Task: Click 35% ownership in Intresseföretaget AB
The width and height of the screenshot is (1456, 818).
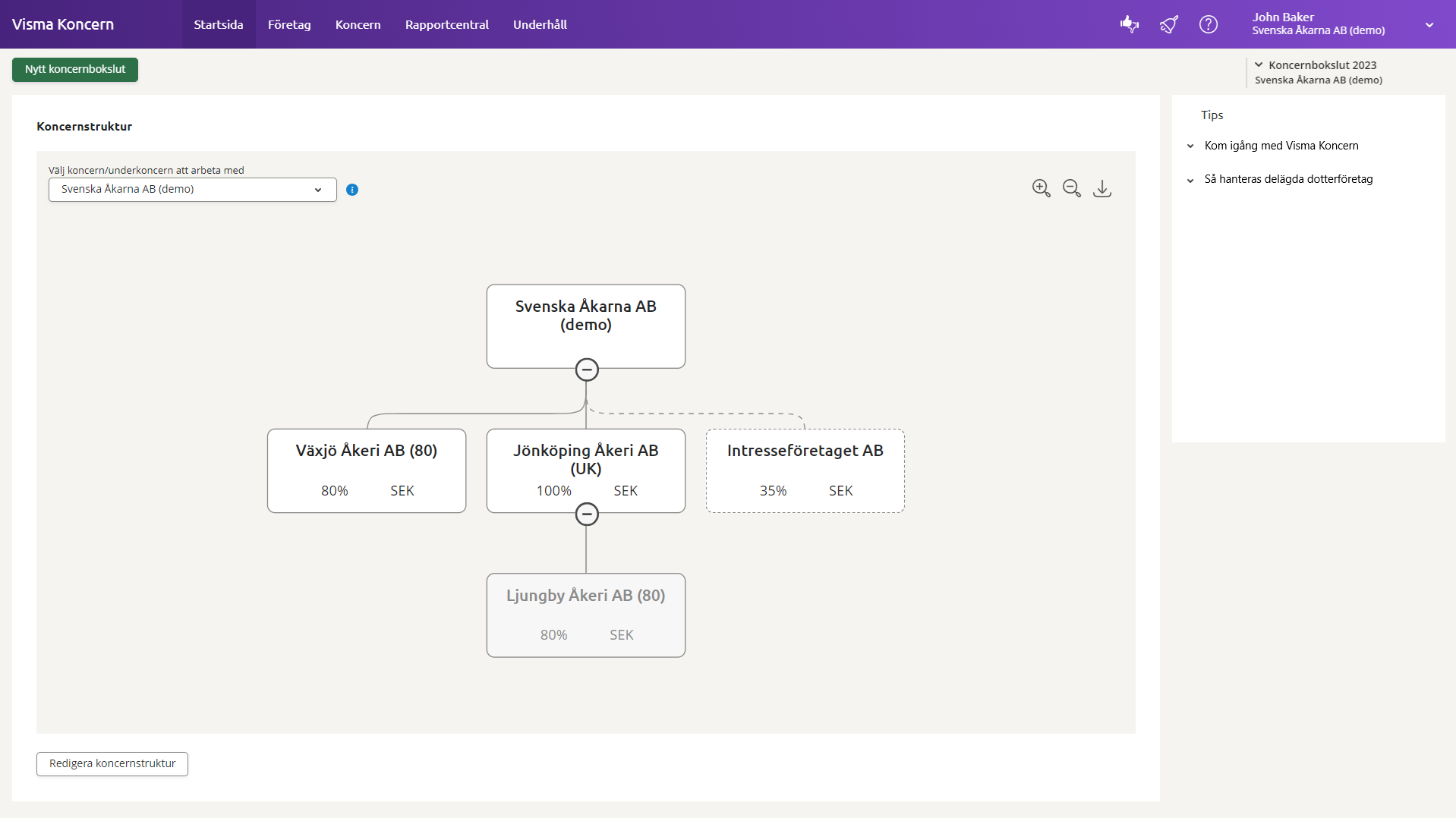Action: point(773,491)
